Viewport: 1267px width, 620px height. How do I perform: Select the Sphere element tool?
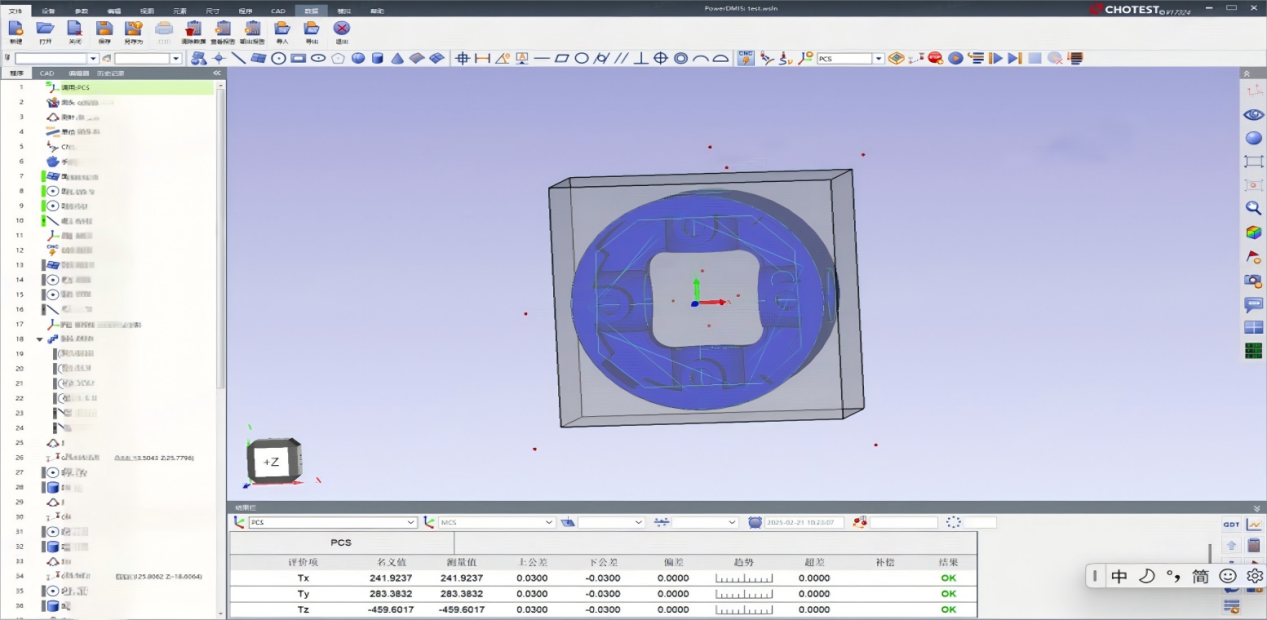pos(358,58)
